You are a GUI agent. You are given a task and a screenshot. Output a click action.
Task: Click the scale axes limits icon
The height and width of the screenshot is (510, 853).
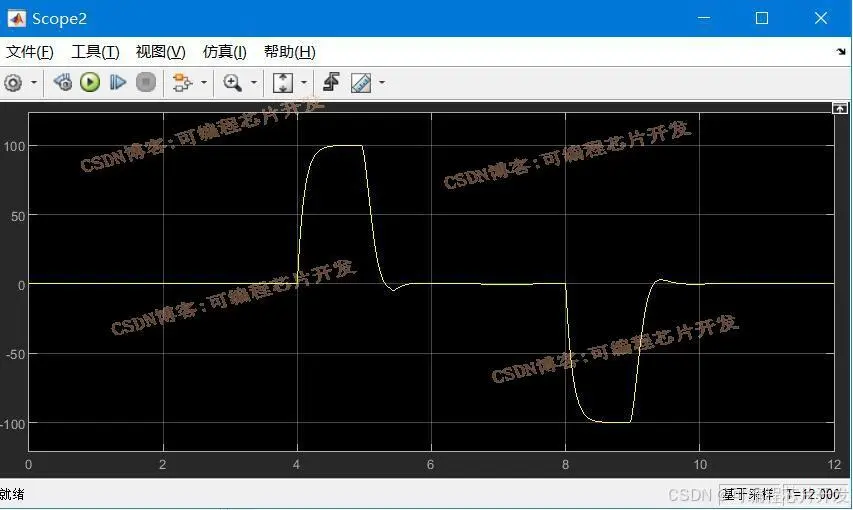283,83
